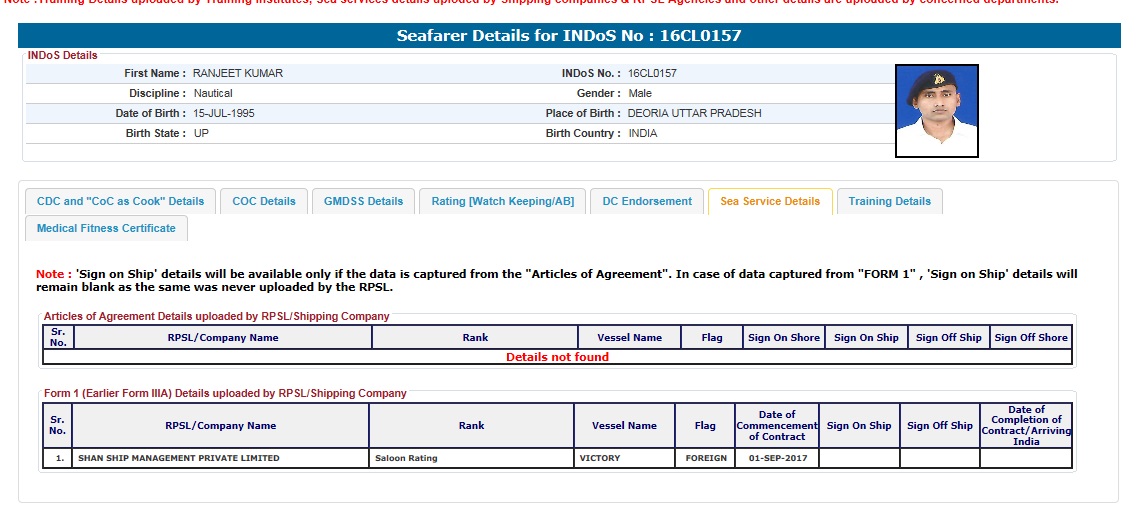The image size is (1137, 522).
Task: Click the seafarer's profile photo
Action: coord(936,111)
